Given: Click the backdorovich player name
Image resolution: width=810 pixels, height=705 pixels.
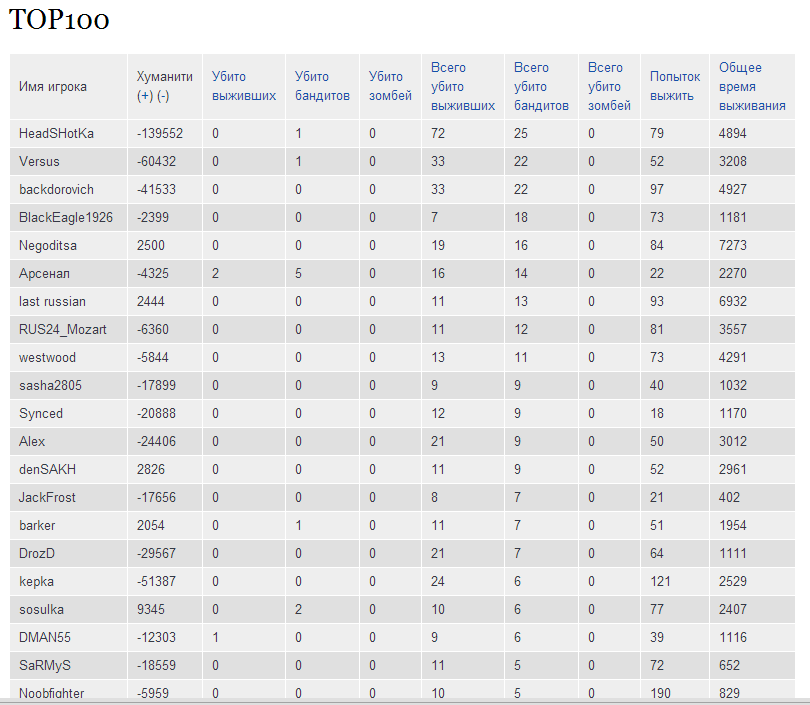Looking at the screenshot, I should pos(56,190).
